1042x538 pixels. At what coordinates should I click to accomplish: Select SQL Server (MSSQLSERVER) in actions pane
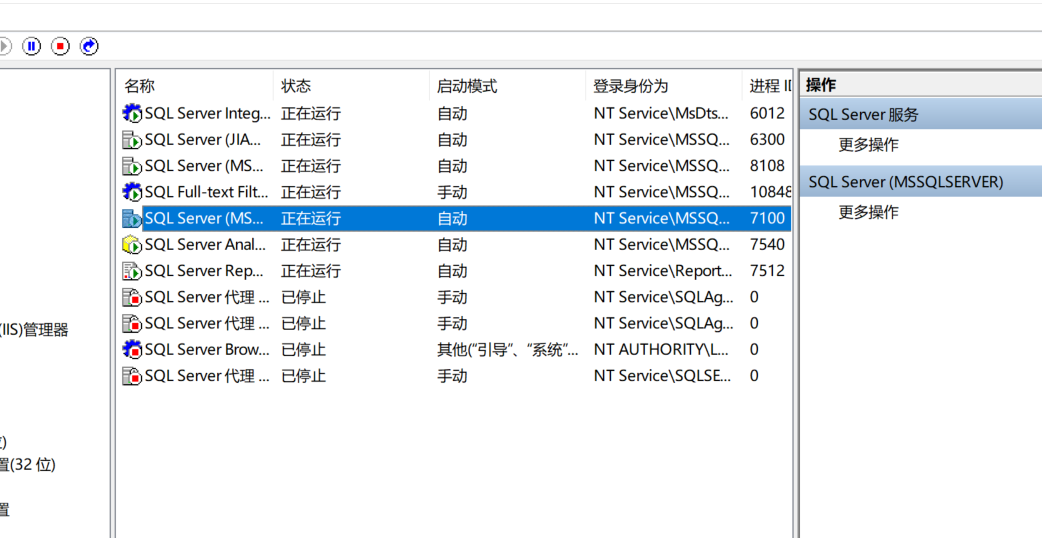point(921,182)
